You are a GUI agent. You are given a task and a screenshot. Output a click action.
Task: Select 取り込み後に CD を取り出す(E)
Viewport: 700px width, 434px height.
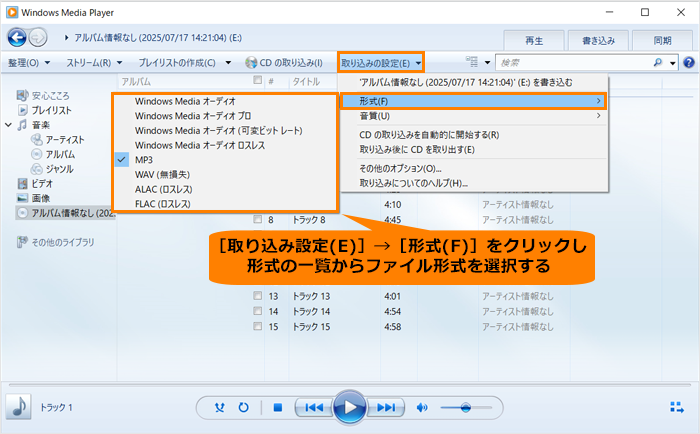tap(474, 150)
